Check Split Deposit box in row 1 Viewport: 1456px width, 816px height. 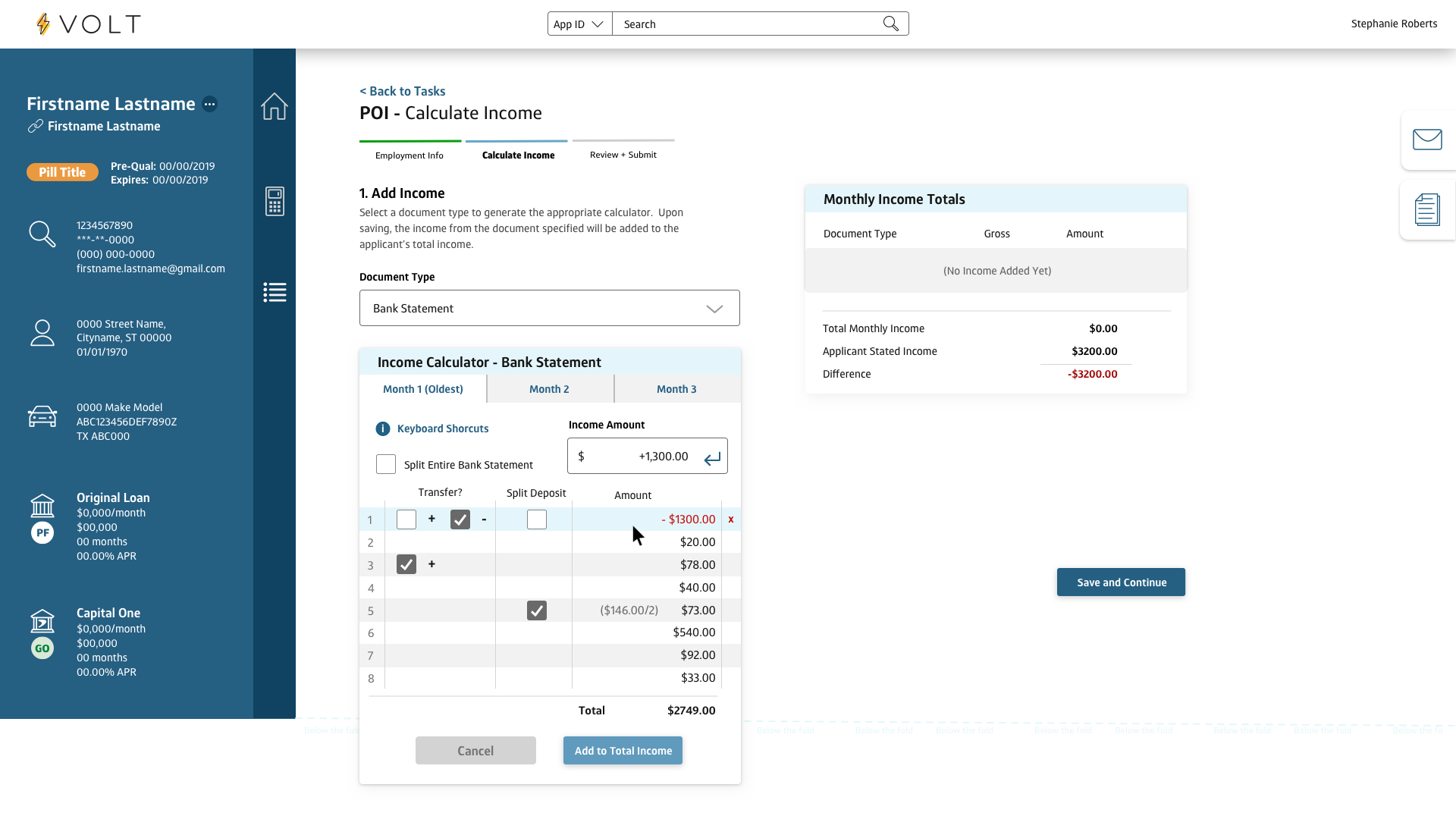(537, 519)
